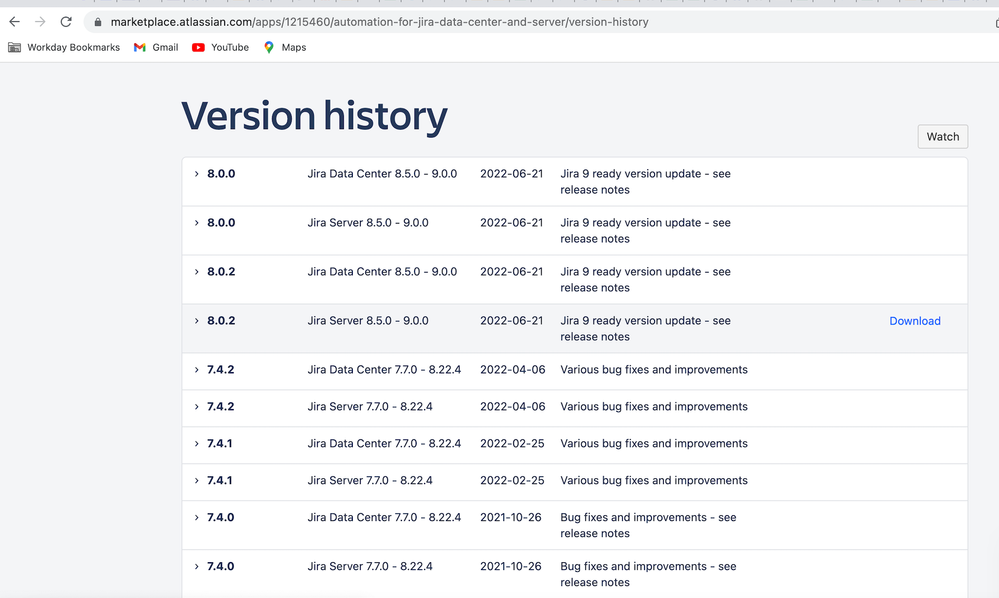Click the browser forward arrow

(x=40, y=22)
